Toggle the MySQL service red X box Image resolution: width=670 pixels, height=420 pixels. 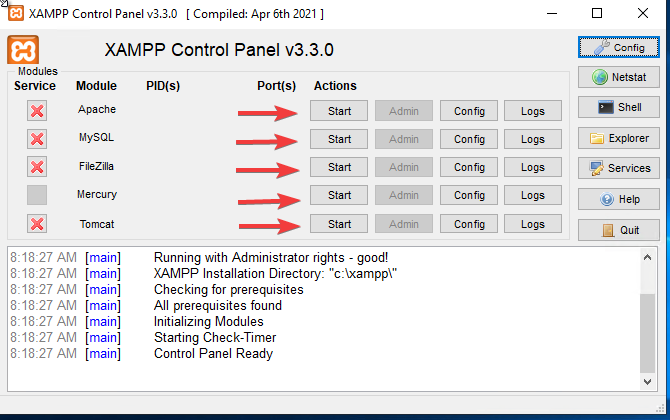37,139
